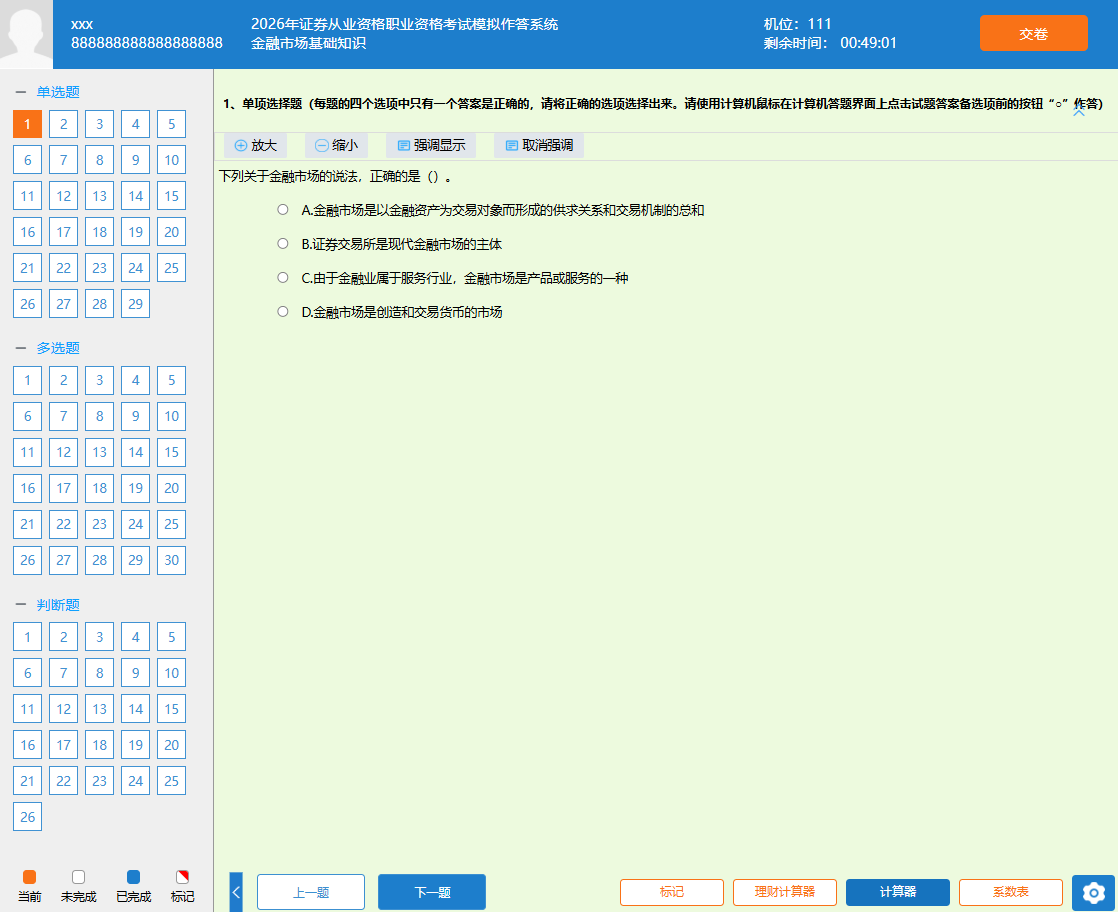
Task: Mark this question with 标记
Action: [x=672, y=892]
